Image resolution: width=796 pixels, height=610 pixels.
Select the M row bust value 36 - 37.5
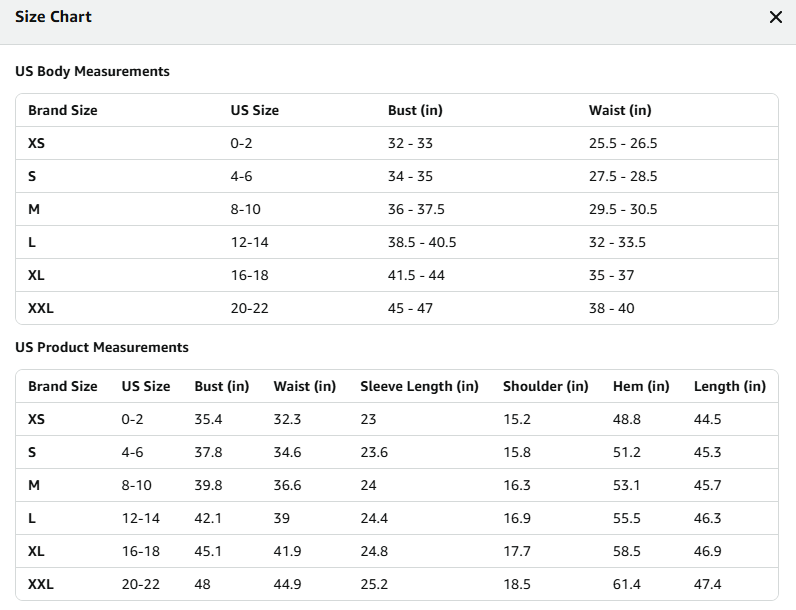[416, 209]
